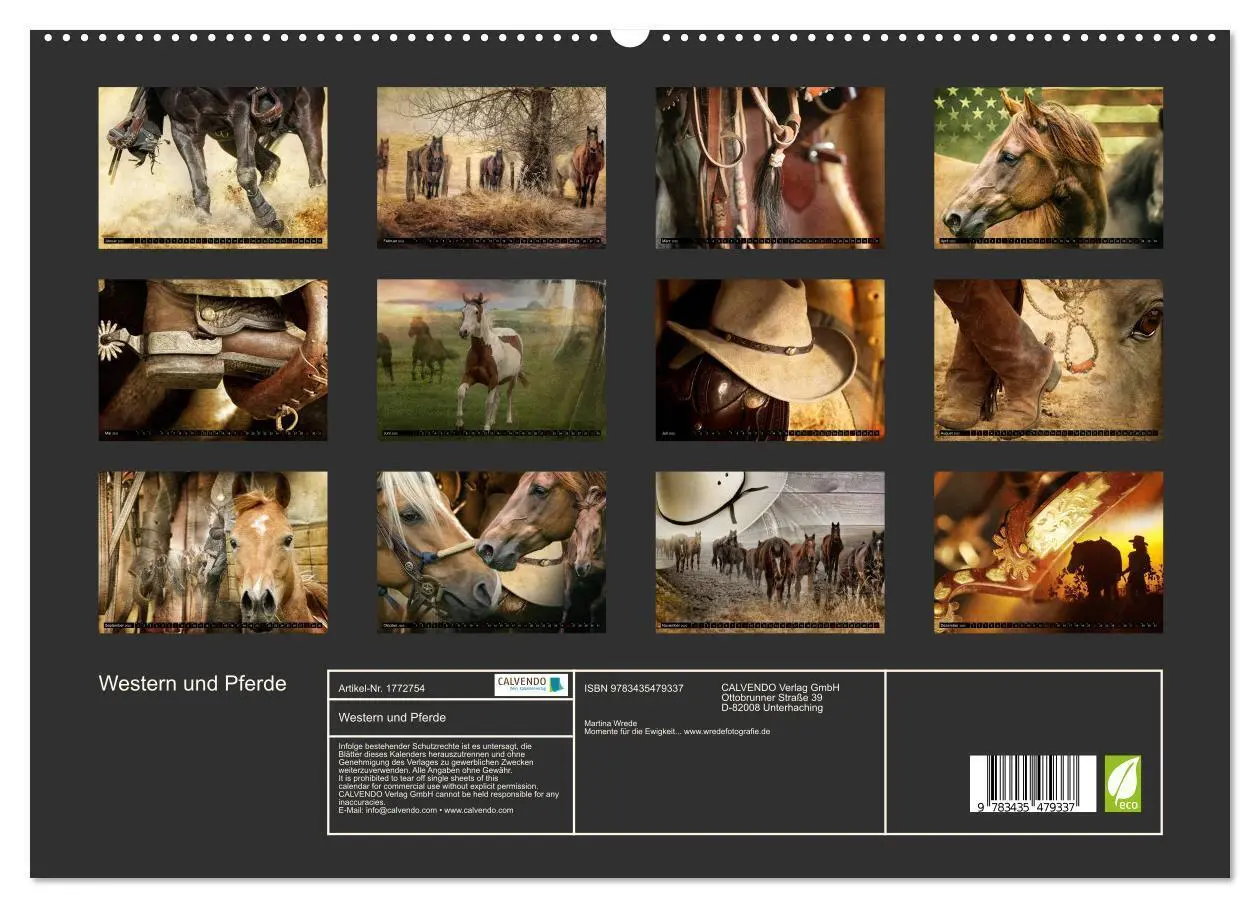
Task: Open the cowboy boots beside horse eye thumbnail
Action: click(x=1049, y=360)
